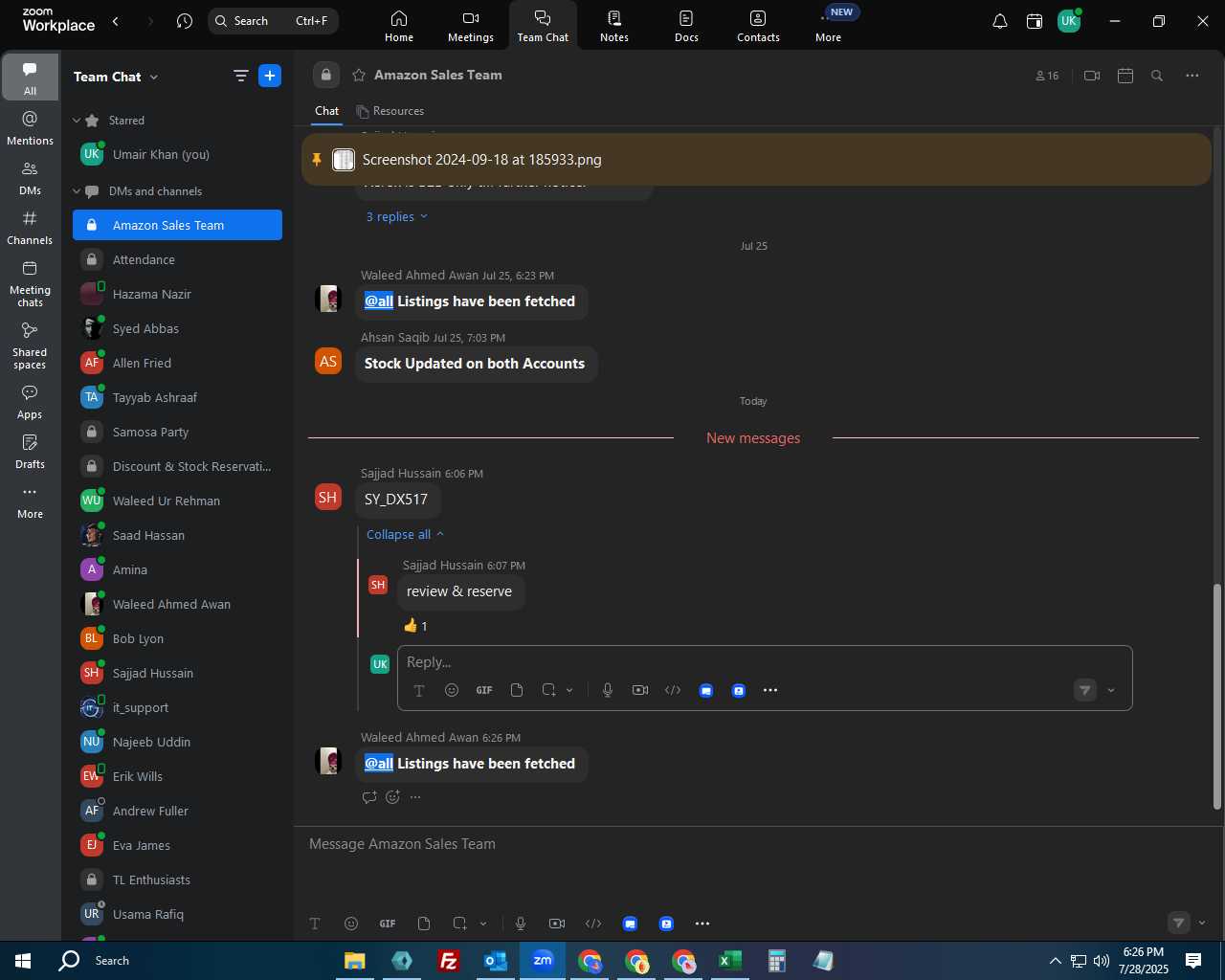Click the history clock icon
The image size is (1225, 980).
coord(185,21)
